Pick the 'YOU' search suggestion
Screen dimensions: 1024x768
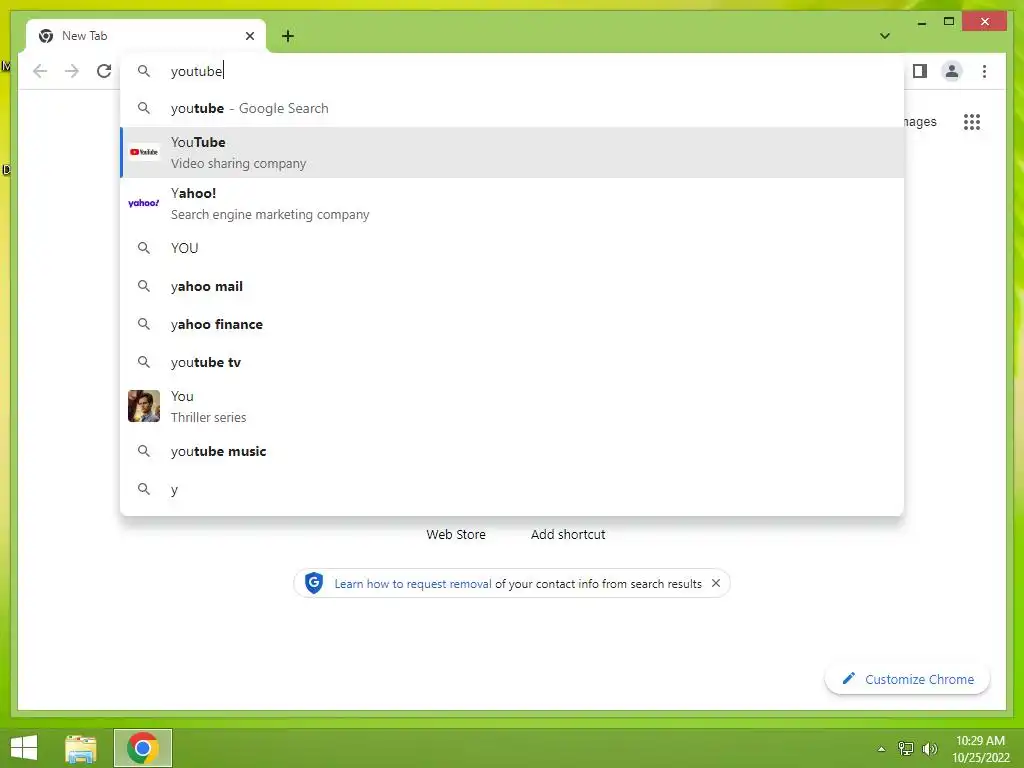point(512,248)
